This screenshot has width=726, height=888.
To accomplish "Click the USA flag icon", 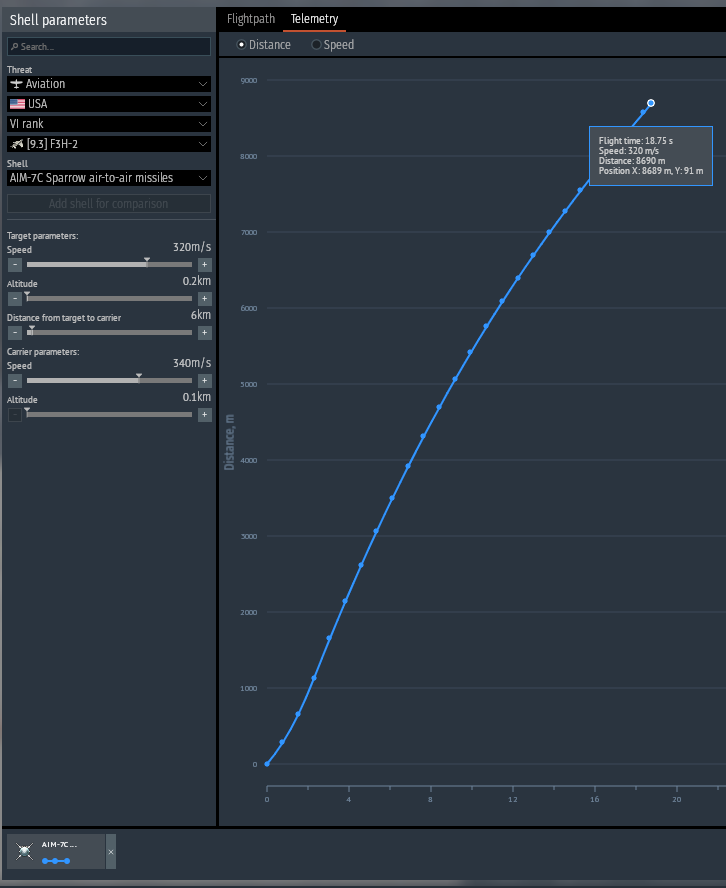I will click(18, 104).
